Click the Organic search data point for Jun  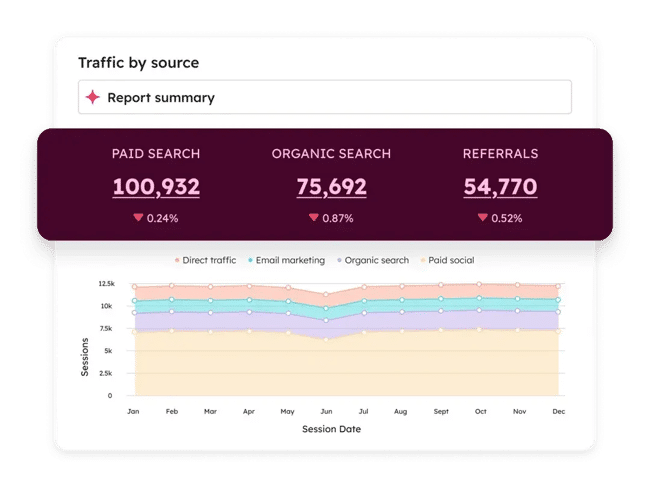326,320
